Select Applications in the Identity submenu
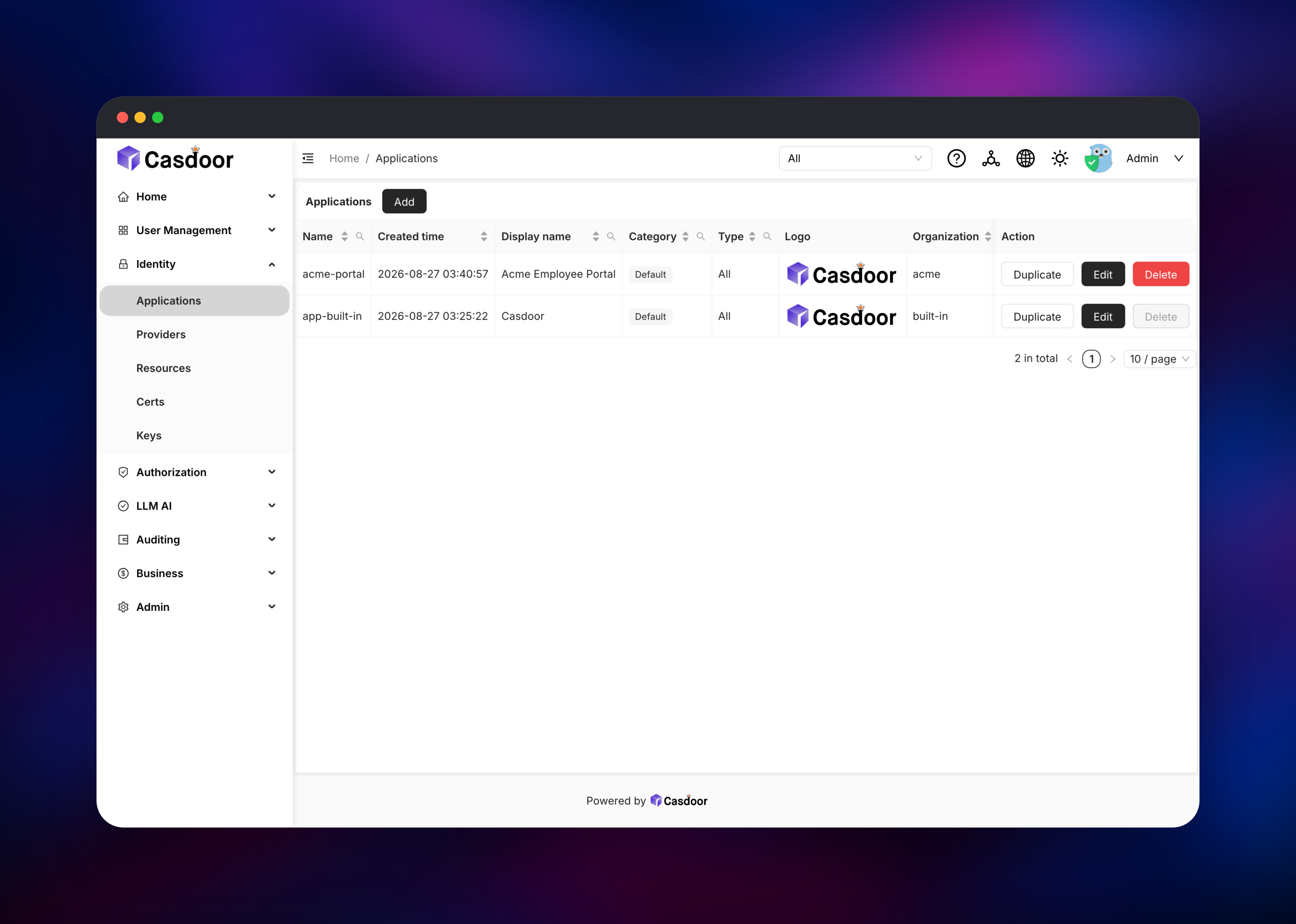The image size is (1296, 924). click(195, 300)
